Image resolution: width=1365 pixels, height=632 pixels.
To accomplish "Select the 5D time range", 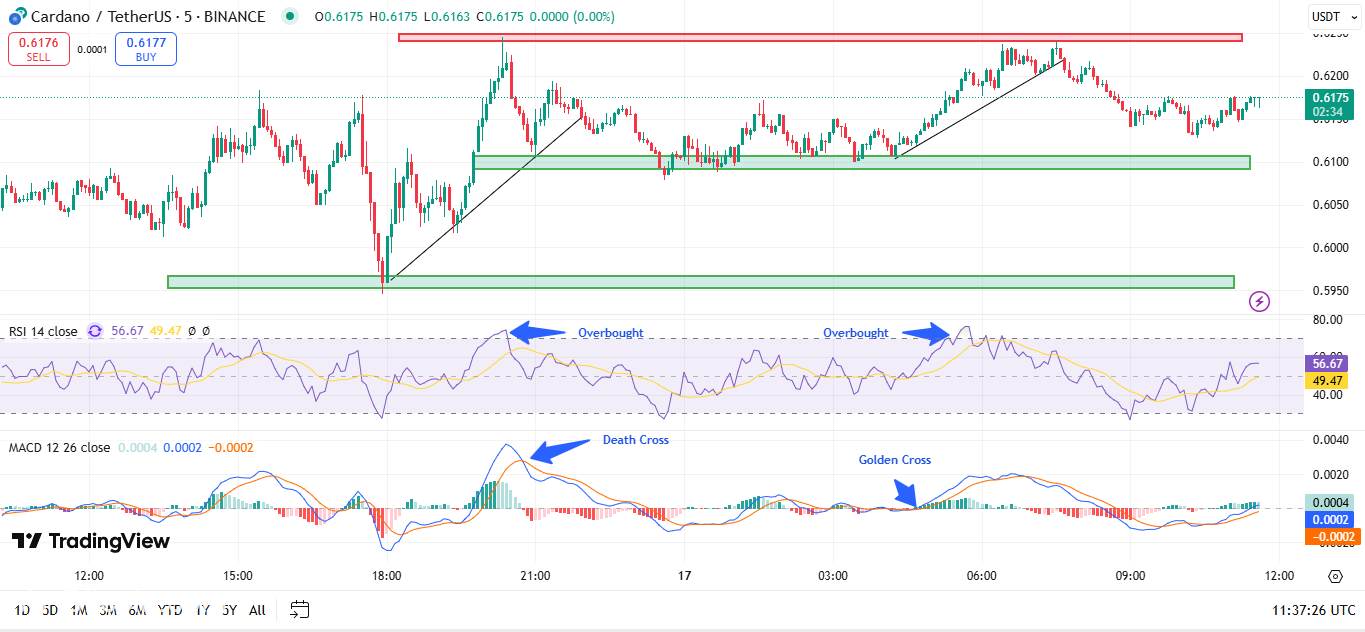I will click(50, 609).
